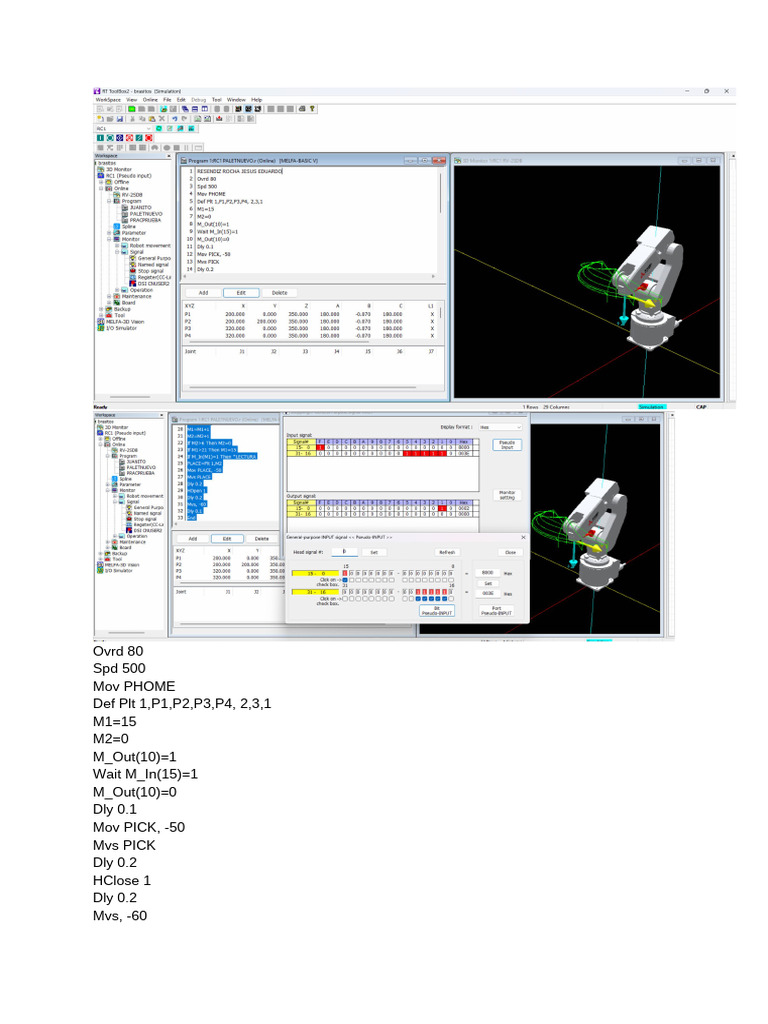Expand Maintenance node in upper workspace tree
Screen dimensions: 768x1024
pos(109,296)
